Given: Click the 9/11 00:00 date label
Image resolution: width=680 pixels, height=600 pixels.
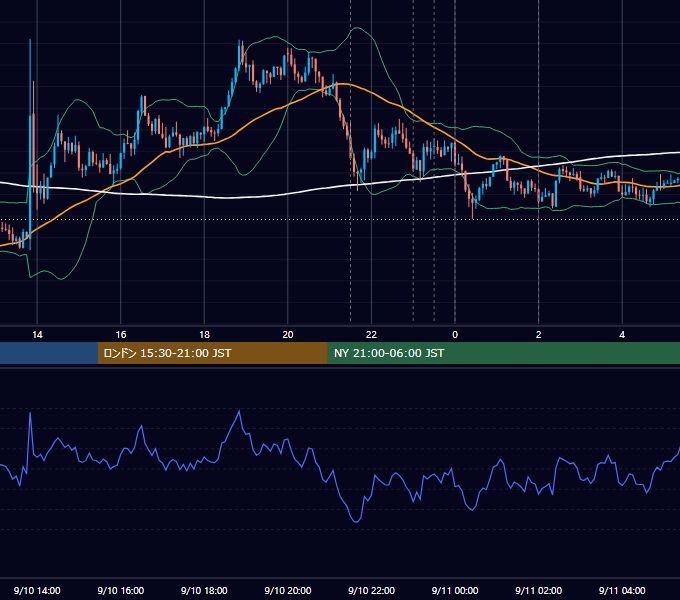Looking at the screenshot, I should point(455,590).
